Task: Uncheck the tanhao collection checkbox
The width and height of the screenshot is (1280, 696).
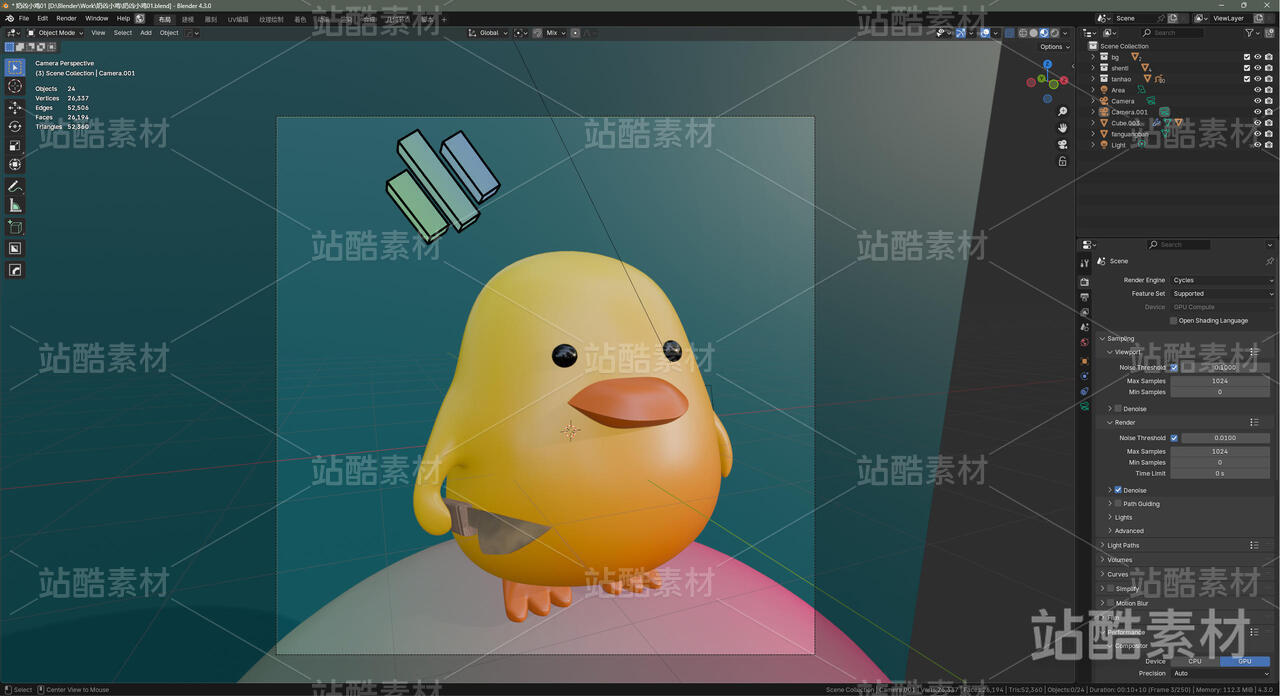Action: 1247,79
